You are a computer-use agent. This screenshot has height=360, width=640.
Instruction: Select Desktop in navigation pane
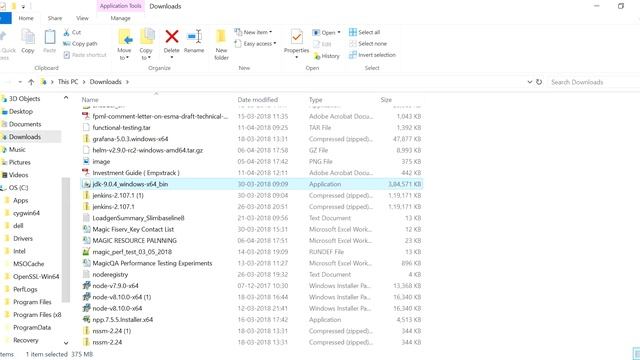pyautogui.click(x=21, y=111)
